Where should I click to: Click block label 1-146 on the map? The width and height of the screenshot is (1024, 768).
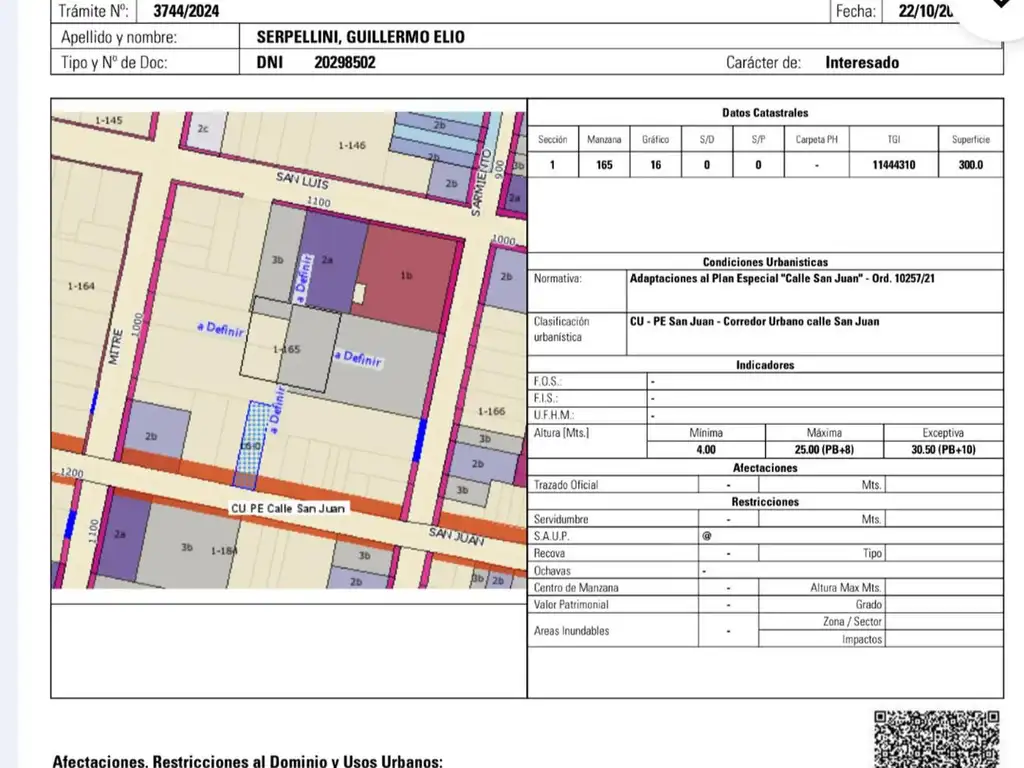(x=352, y=145)
